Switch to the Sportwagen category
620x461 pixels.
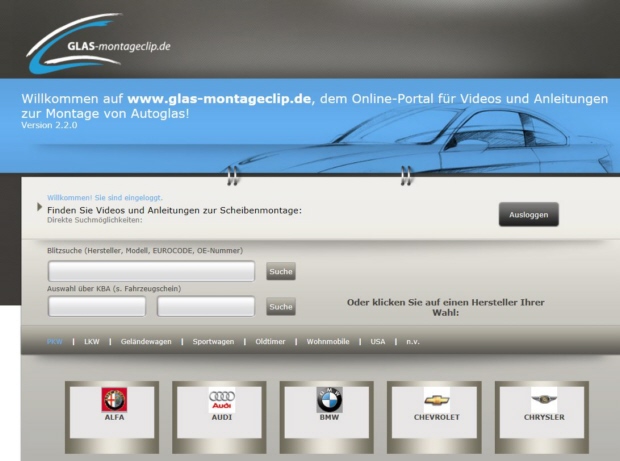(213, 342)
